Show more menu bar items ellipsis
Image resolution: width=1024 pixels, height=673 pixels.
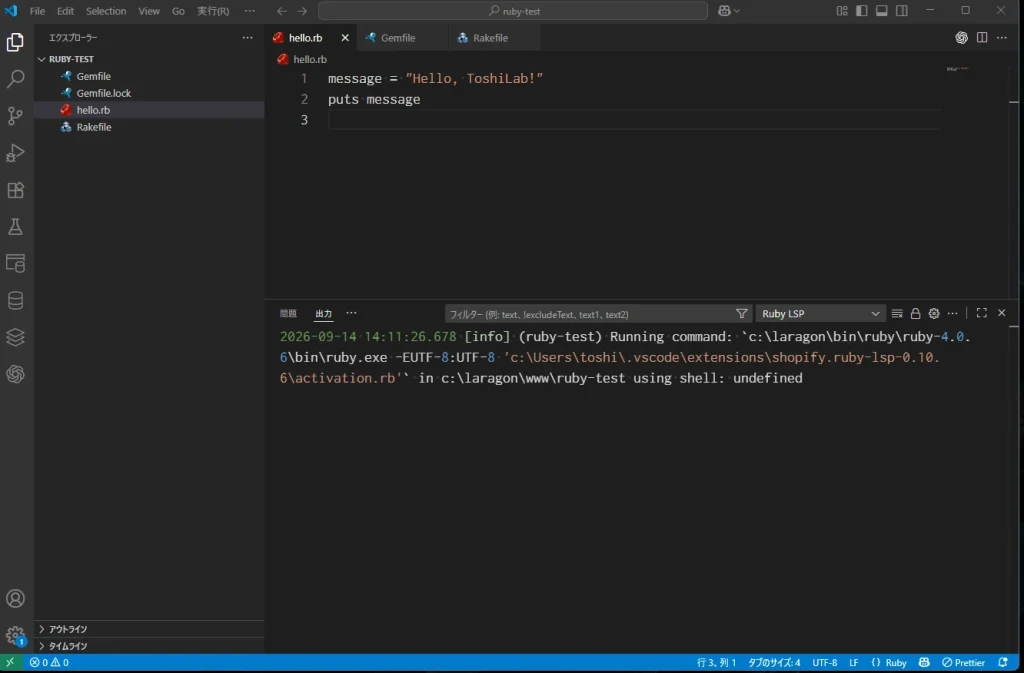pyautogui.click(x=249, y=11)
